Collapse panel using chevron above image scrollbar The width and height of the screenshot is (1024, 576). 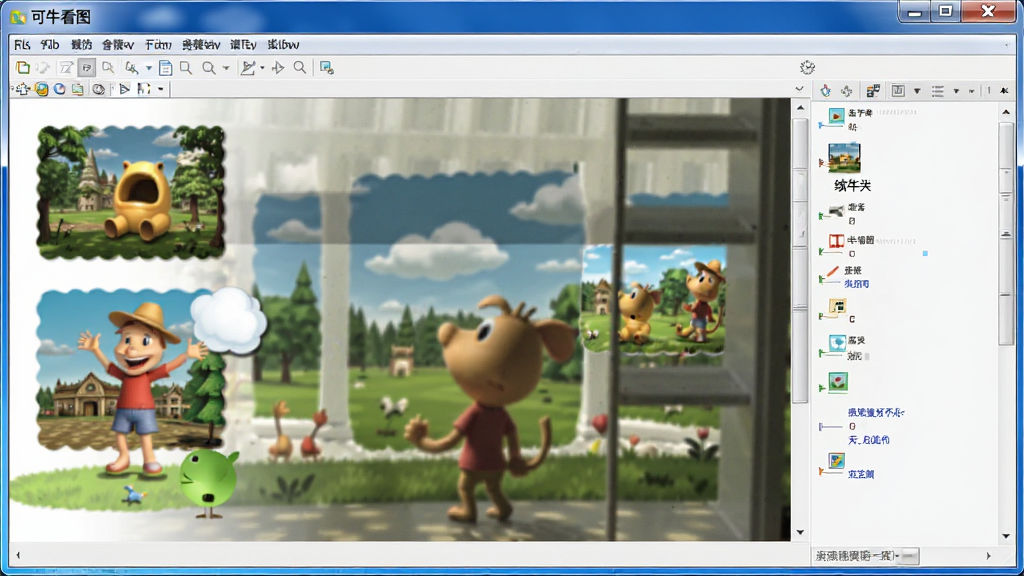pos(799,89)
